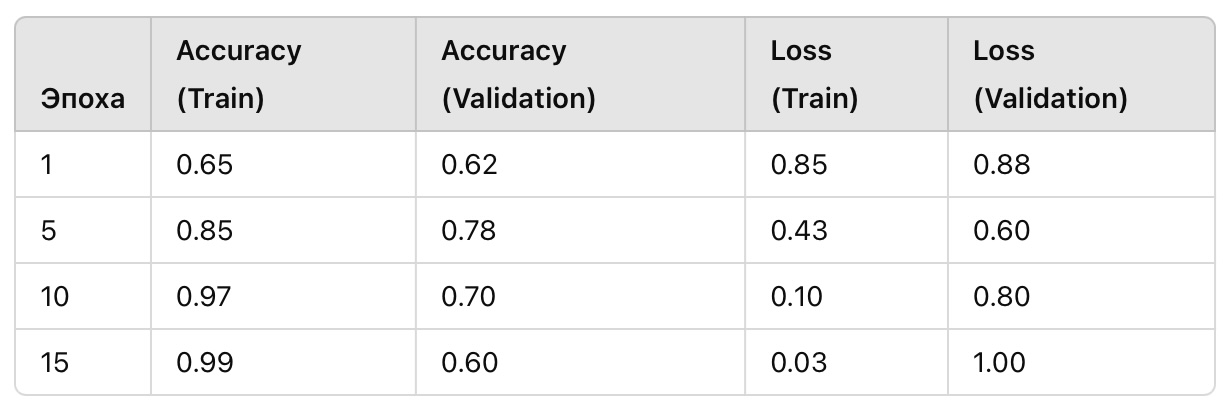Click train loss value 0.43
The image size is (1228, 408).
799,230
